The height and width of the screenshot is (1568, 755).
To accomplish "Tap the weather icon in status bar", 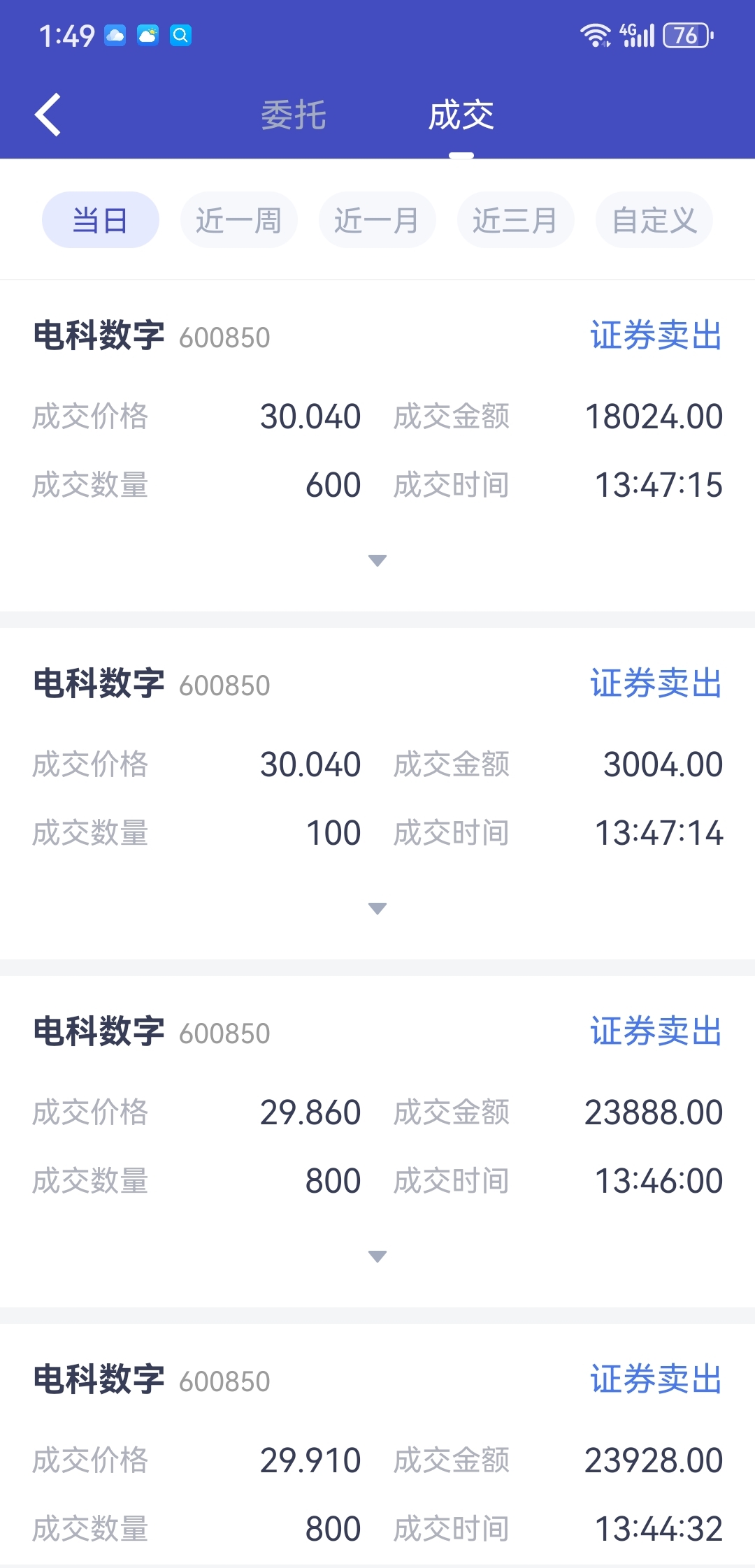I will (x=148, y=35).
